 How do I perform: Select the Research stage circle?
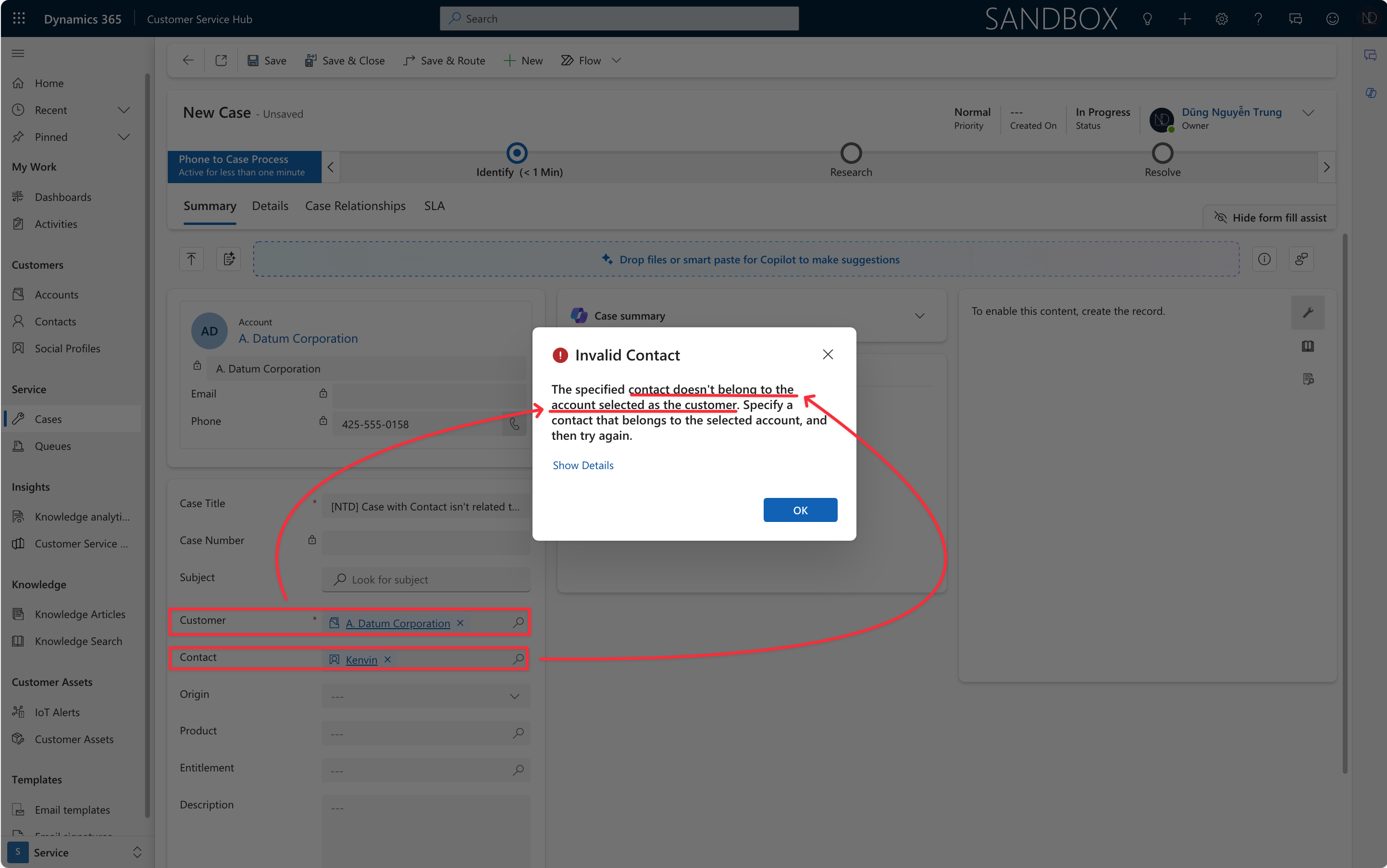click(x=851, y=153)
